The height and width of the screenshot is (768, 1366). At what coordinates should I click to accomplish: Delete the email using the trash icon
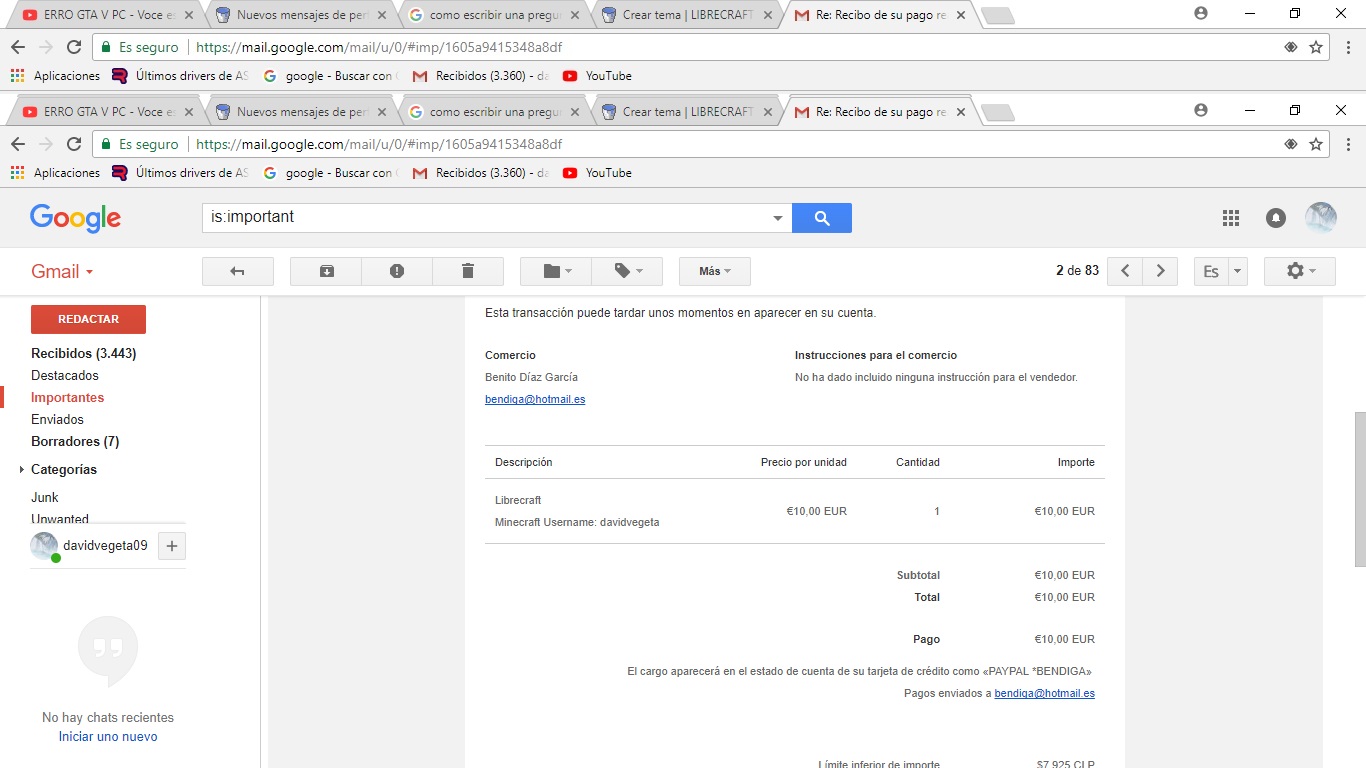pyautogui.click(x=467, y=271)
